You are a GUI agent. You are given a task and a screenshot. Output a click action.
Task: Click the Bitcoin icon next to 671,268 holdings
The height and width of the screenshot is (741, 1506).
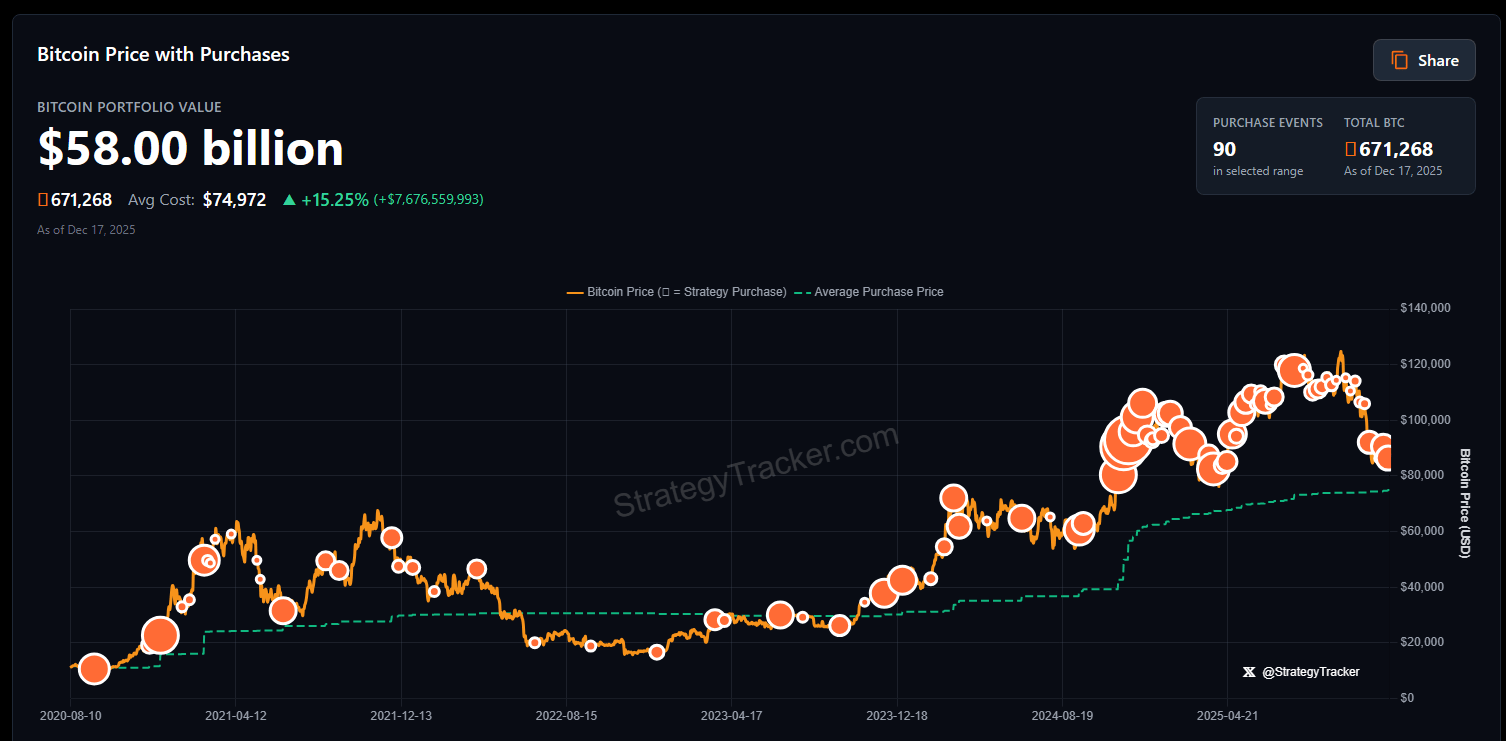(41, 199)
